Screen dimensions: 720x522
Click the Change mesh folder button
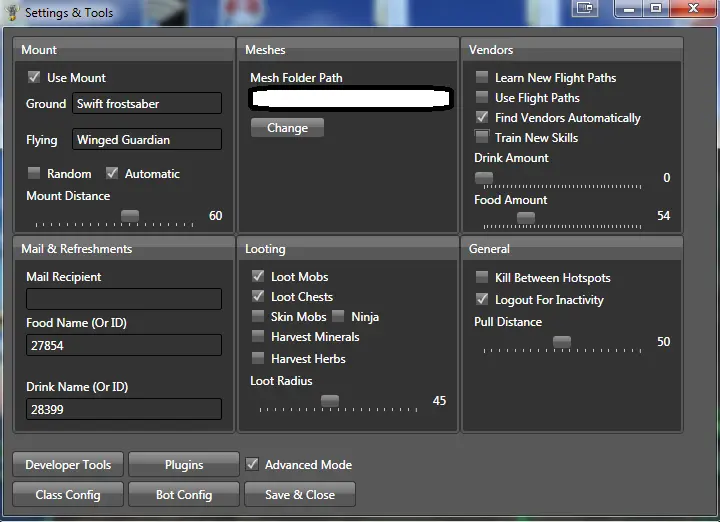(x=287, y=128)
